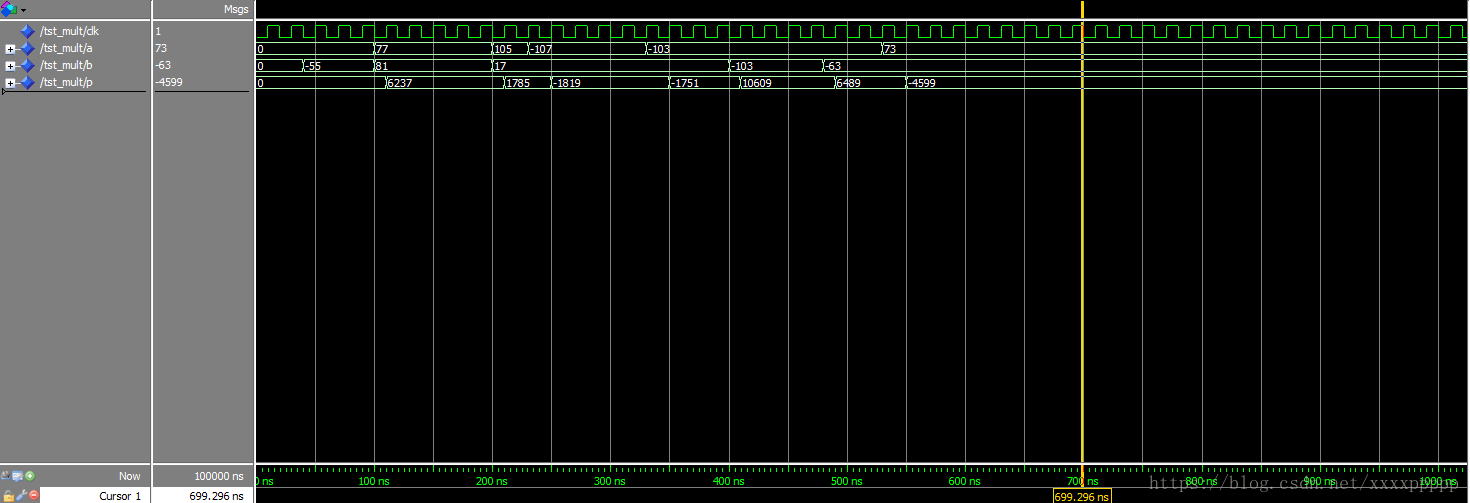Click value -4599 in Msgs column

pos(169,82)
